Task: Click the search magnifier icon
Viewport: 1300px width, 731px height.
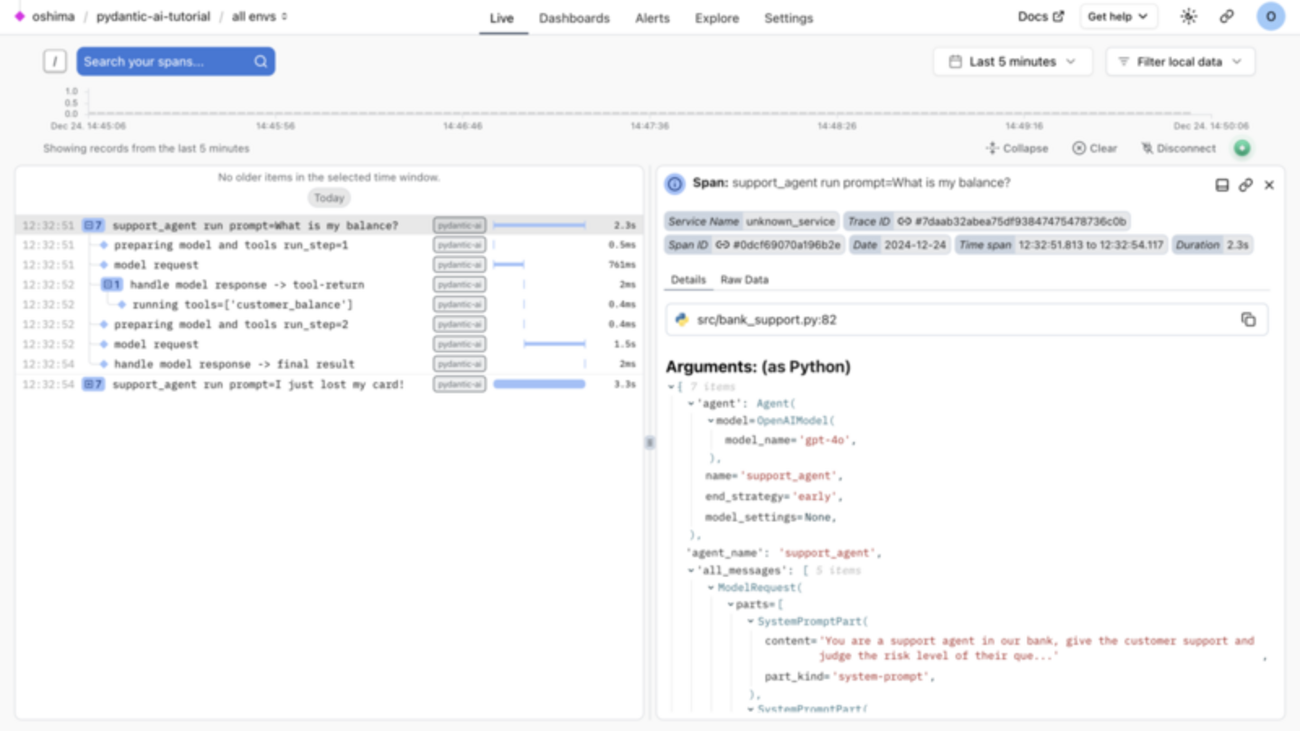Action: click(261, 62)
